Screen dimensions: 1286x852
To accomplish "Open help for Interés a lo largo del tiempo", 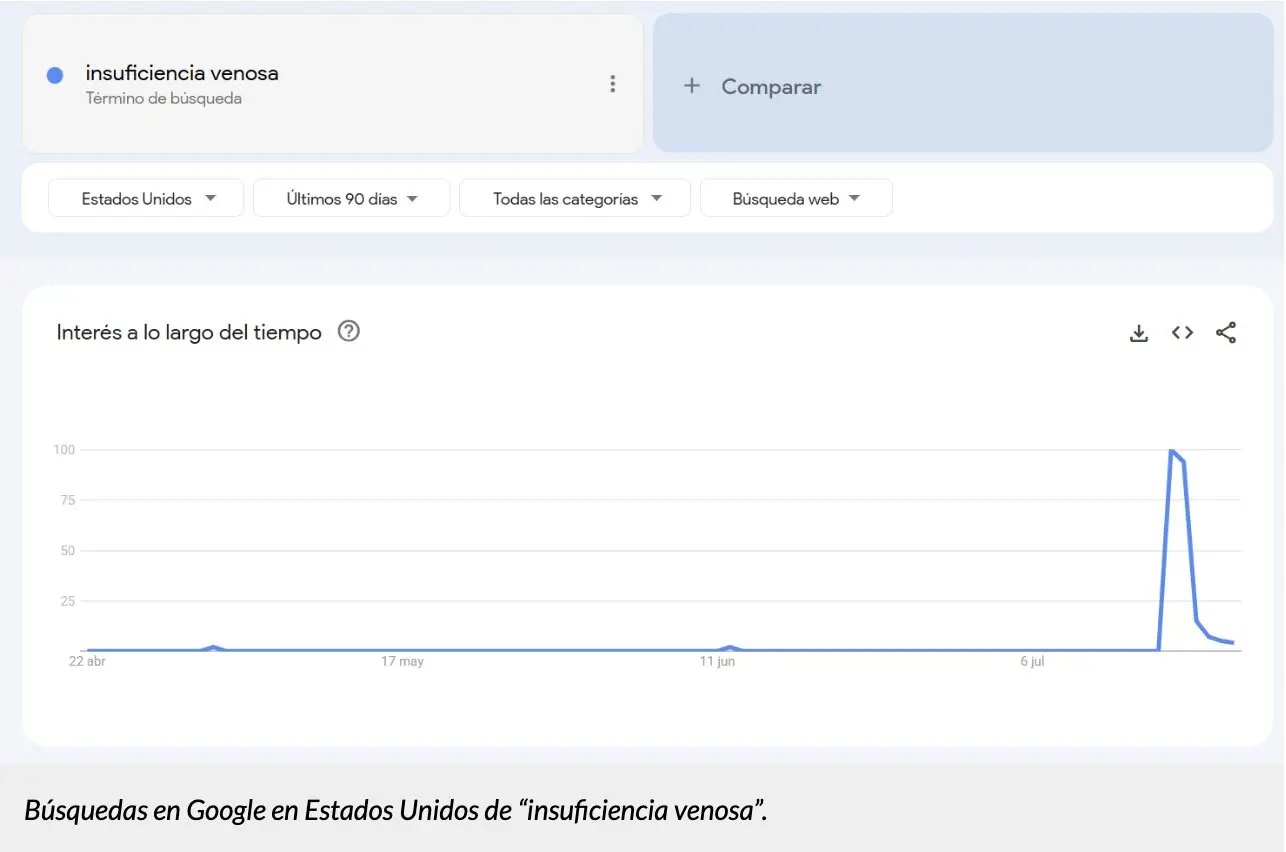I will tap(348, 331).
